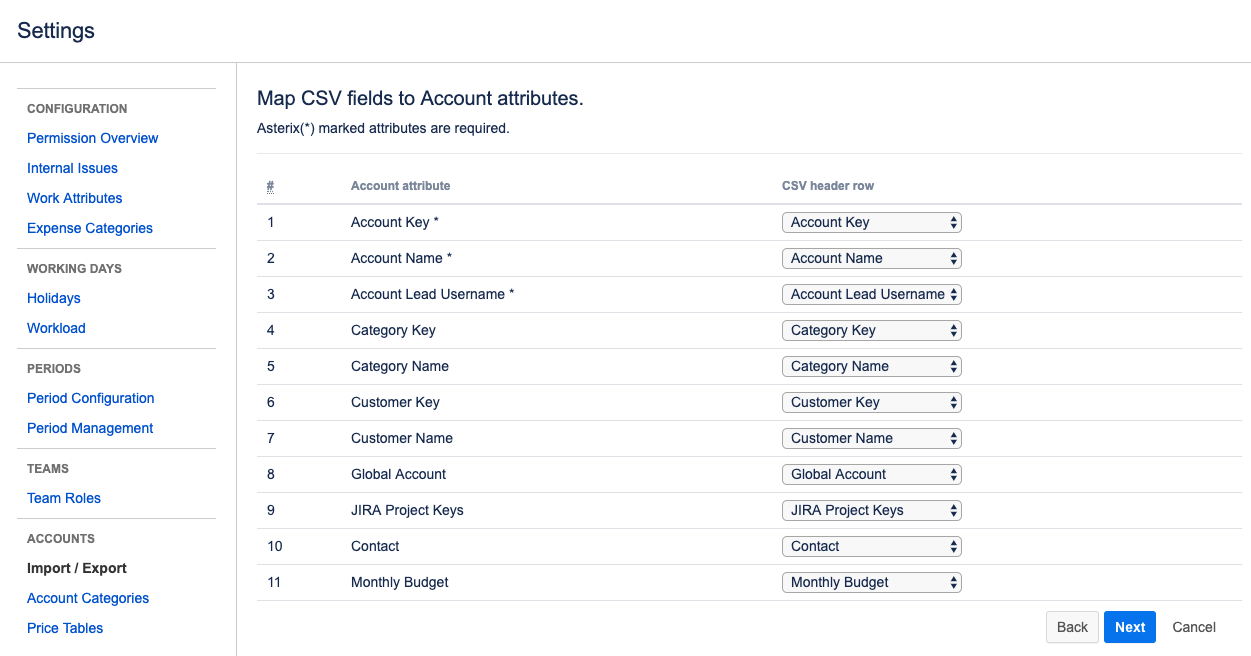Open Price Tables in Accounts section
The height and width of the screenshot is (656, 1251).
click(x=65, y=628)
